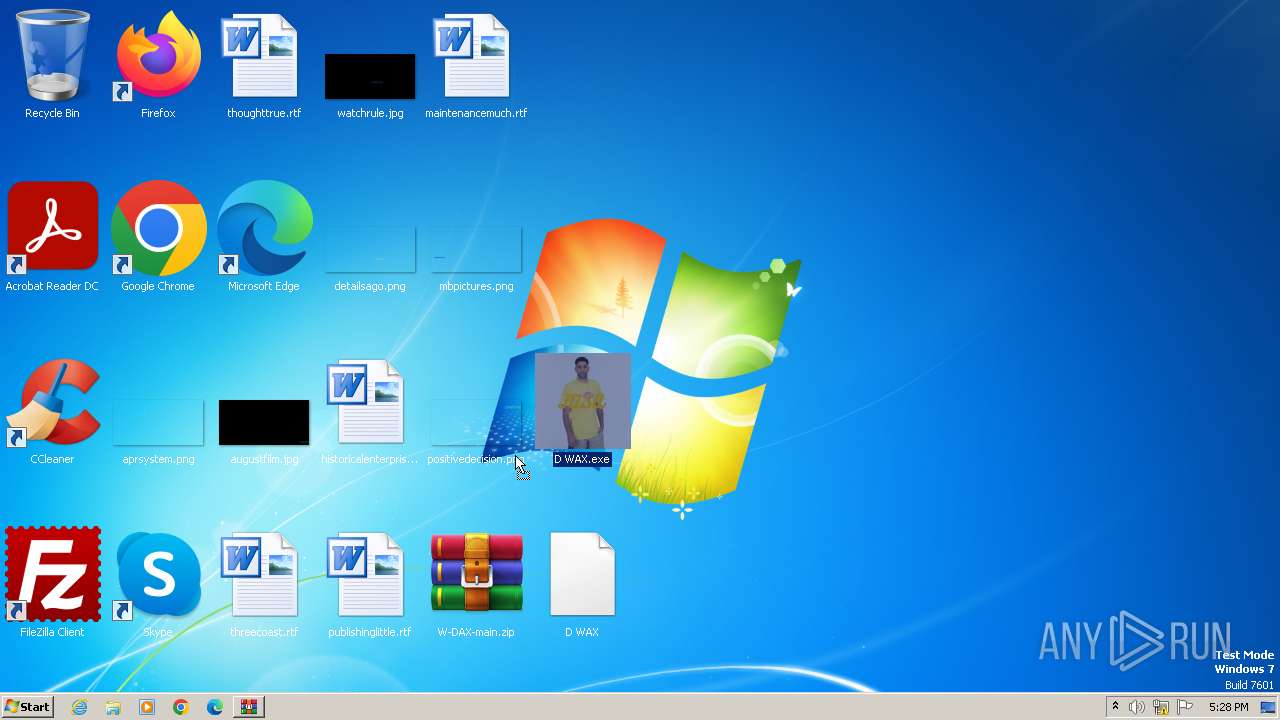Open Edge from the taskbar
This screenshot has width=1280, height=720.
[x=215, y=707]
